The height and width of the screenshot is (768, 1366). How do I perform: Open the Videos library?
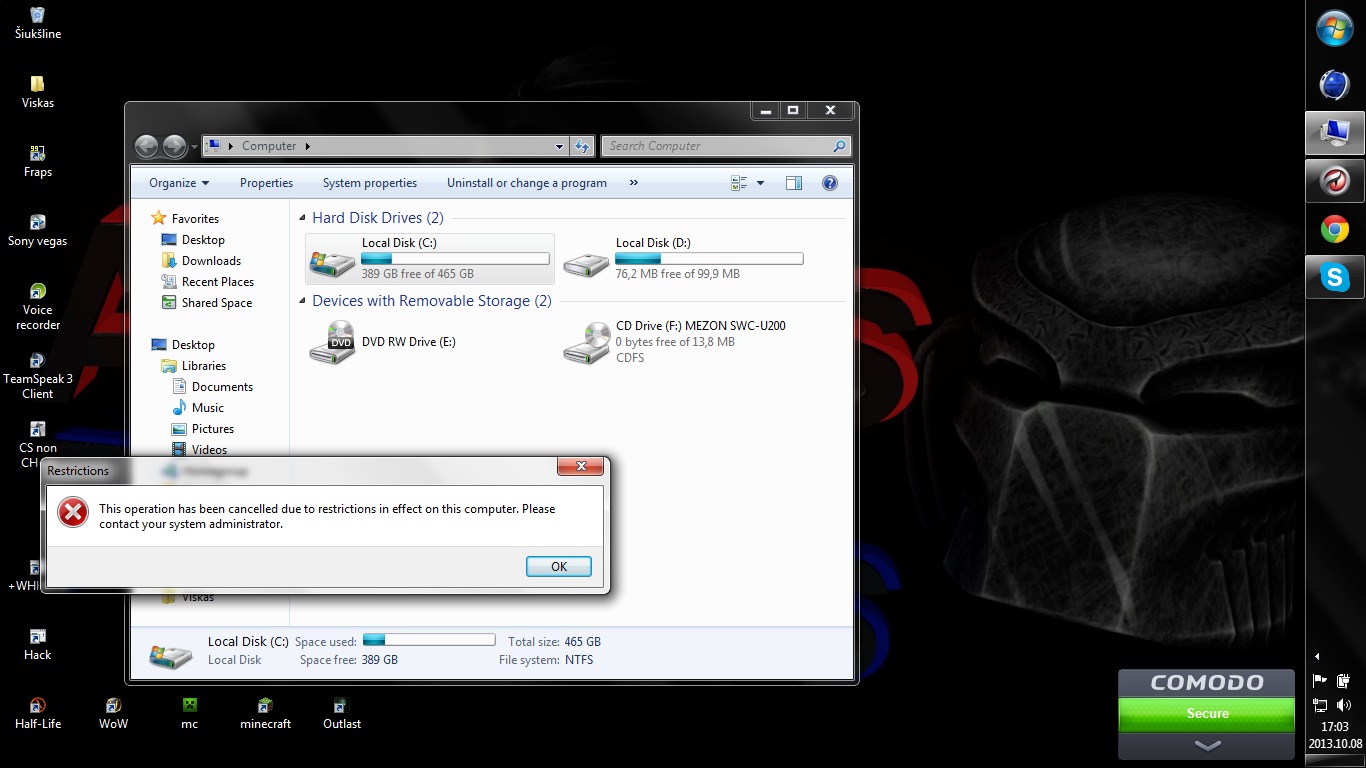pyautogui.click(x=210, y=450)
